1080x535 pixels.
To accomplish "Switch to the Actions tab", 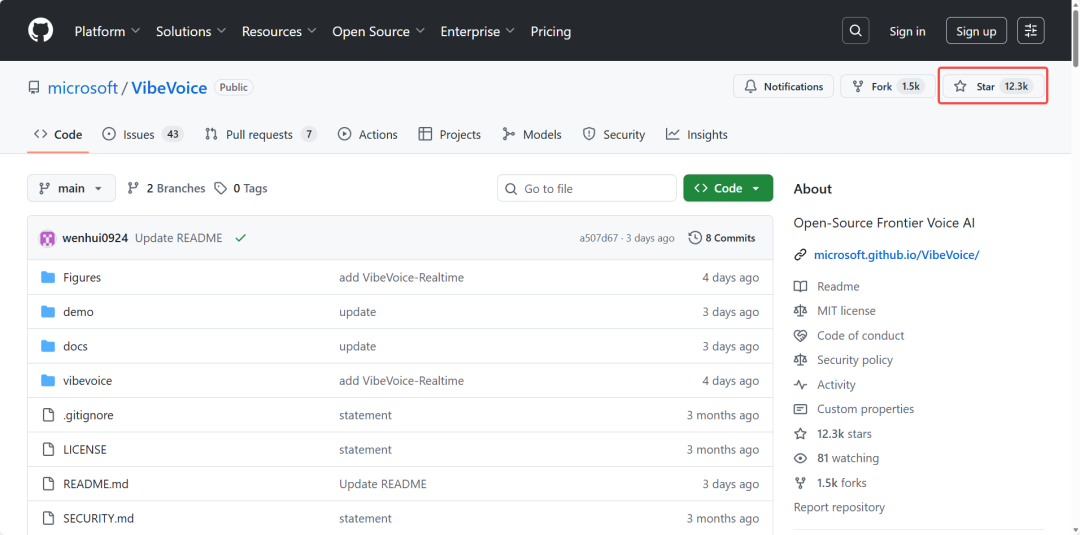I will point(368,135).
